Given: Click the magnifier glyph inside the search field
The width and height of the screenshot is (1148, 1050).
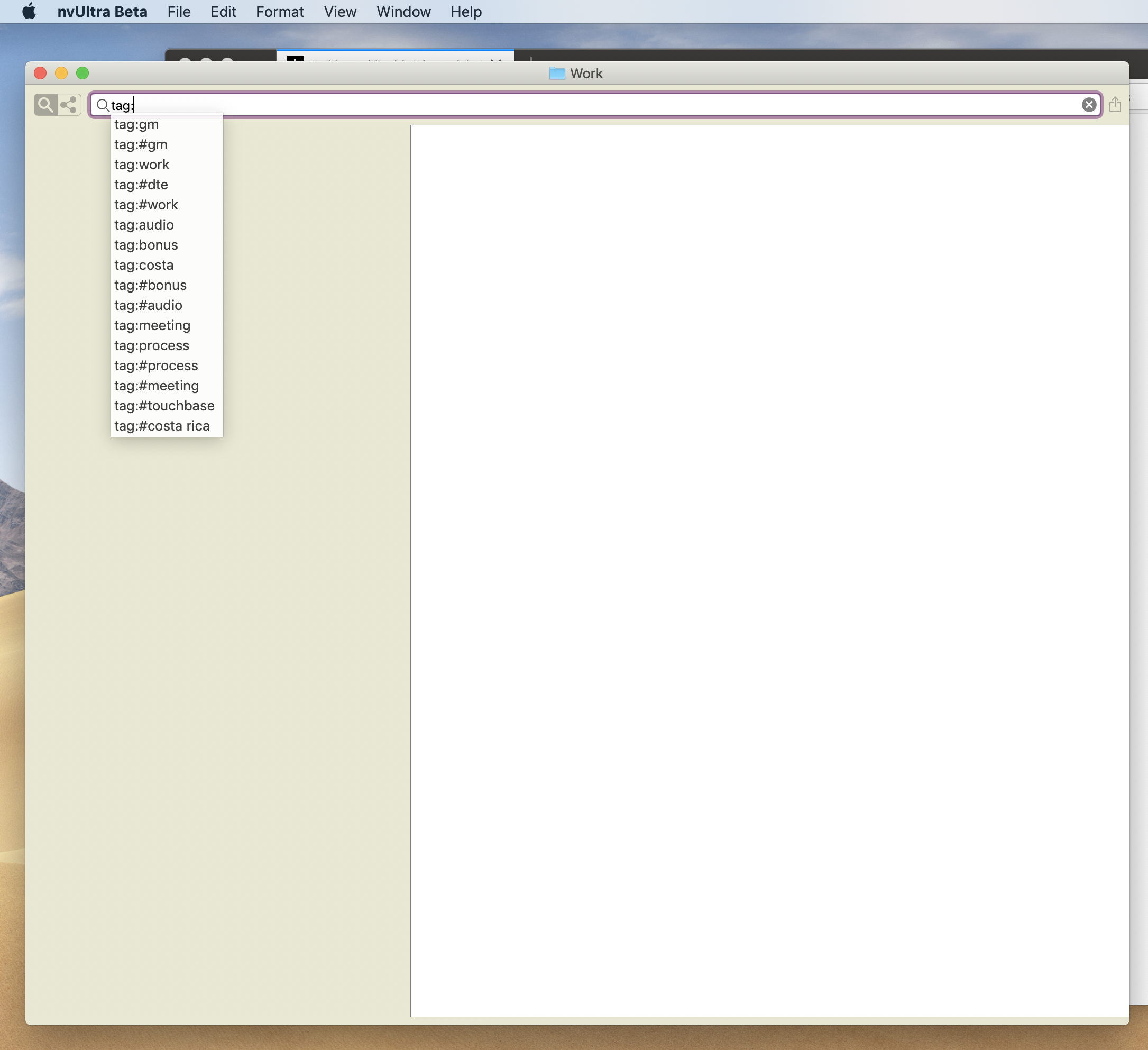Looking at the screenshot, I should (103, 105).
